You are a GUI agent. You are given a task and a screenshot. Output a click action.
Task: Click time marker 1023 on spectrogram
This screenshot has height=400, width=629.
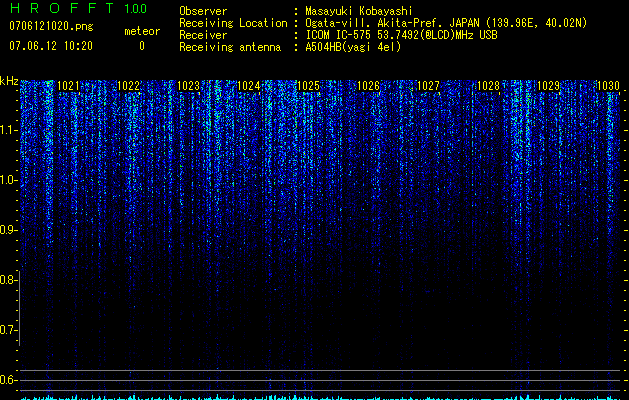(x=189, y=86)
